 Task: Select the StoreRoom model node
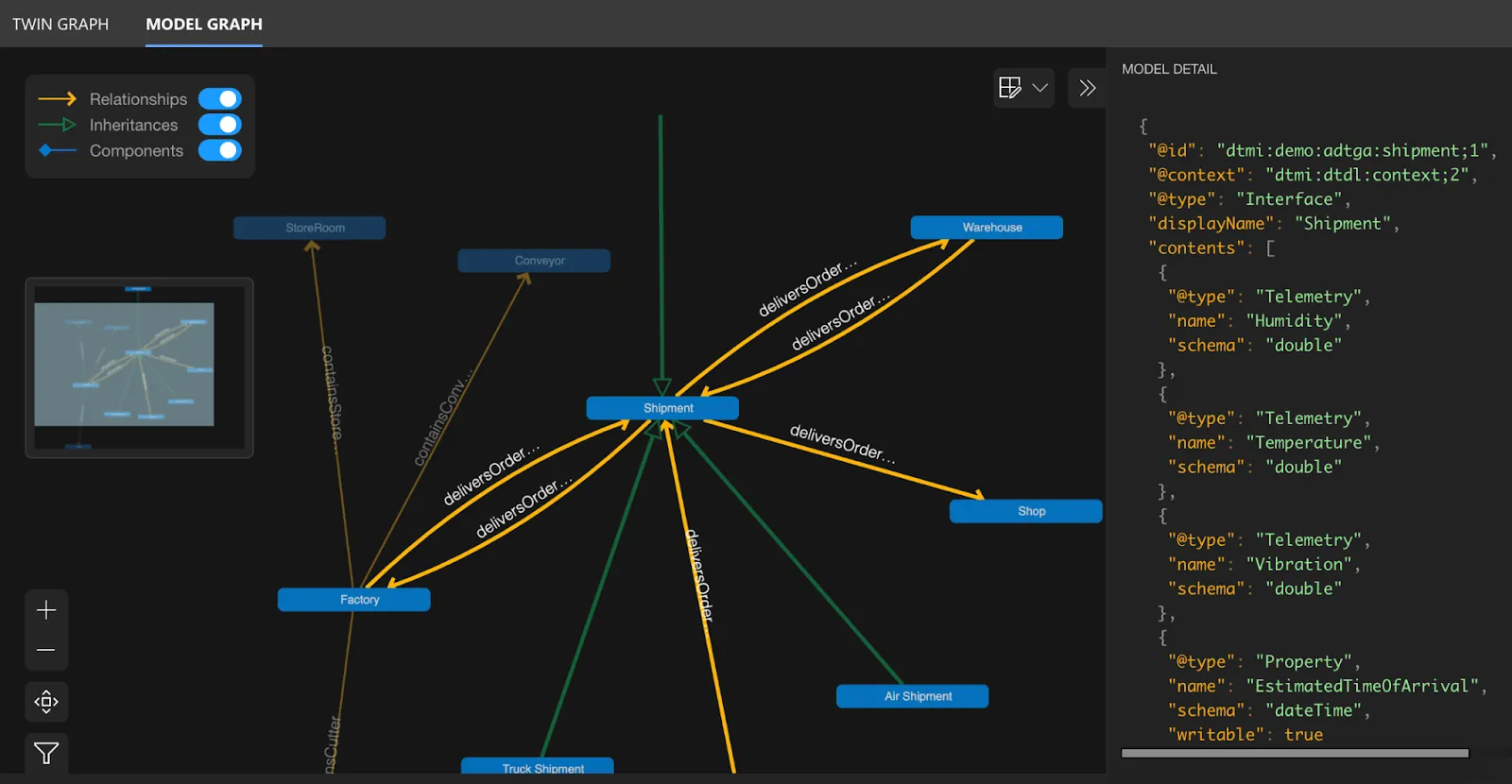pos(310,228)
